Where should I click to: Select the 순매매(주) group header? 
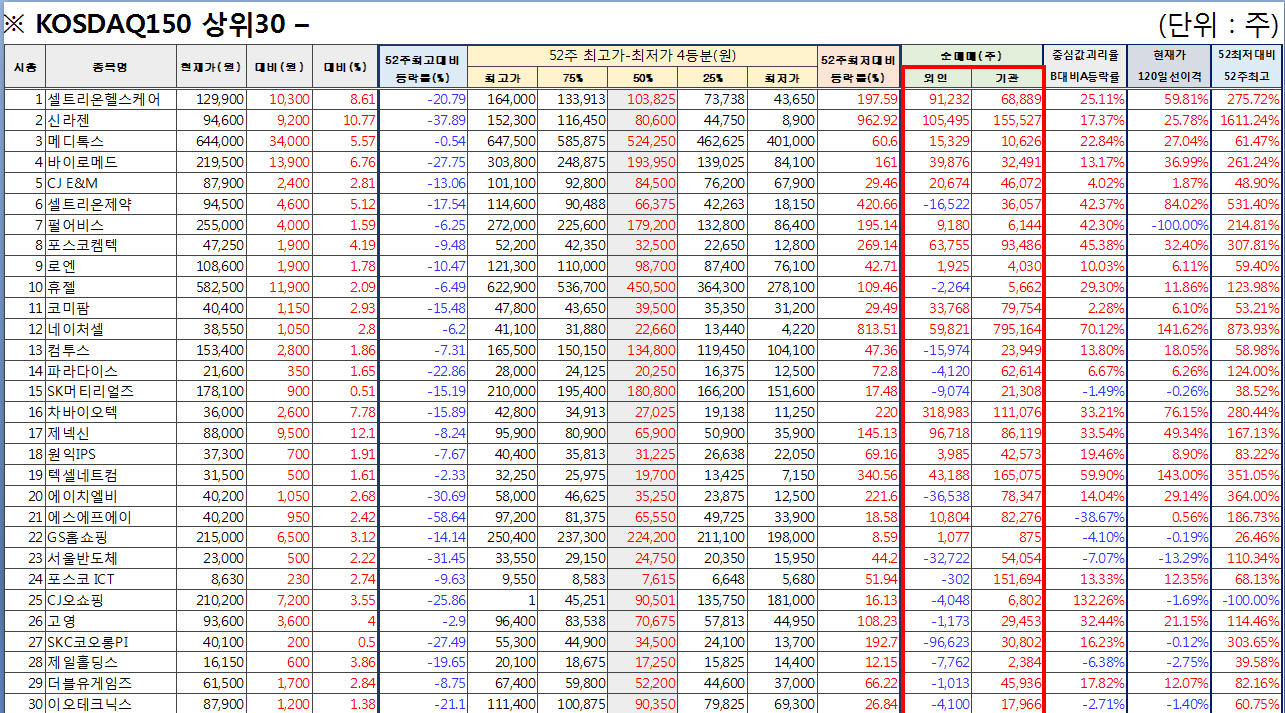tap(971, 56)
